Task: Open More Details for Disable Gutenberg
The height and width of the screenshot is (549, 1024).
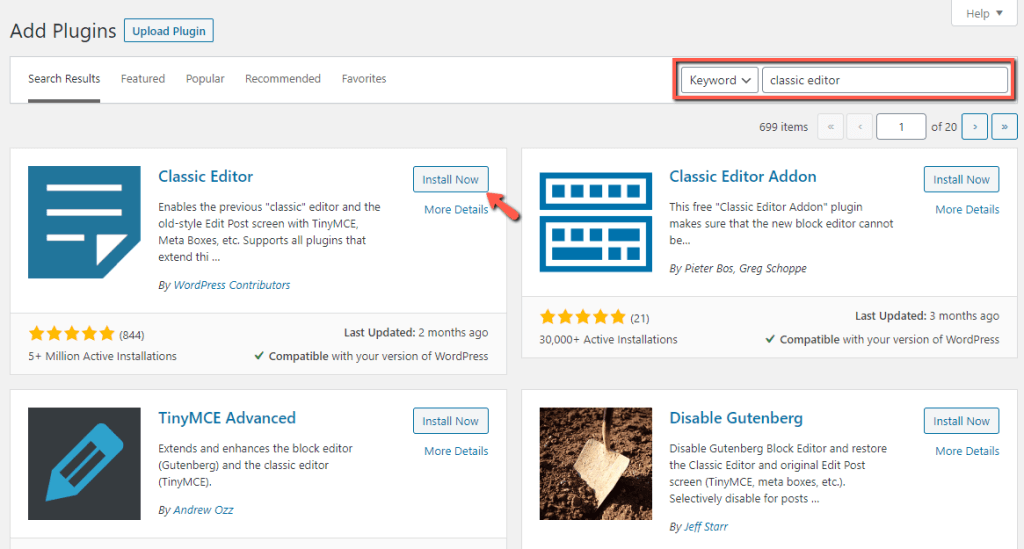Action: click(x=967, y=451)
